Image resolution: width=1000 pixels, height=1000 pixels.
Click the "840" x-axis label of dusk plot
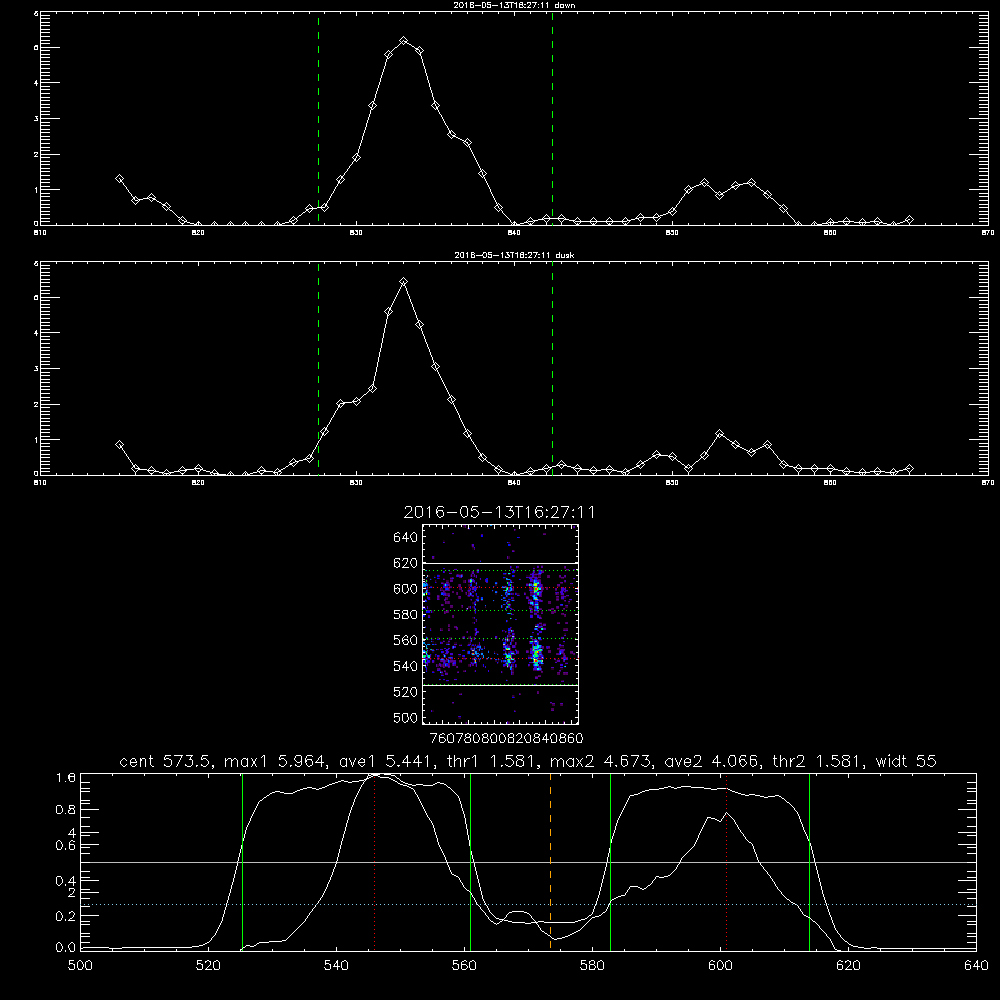click(x=514, y=483)
